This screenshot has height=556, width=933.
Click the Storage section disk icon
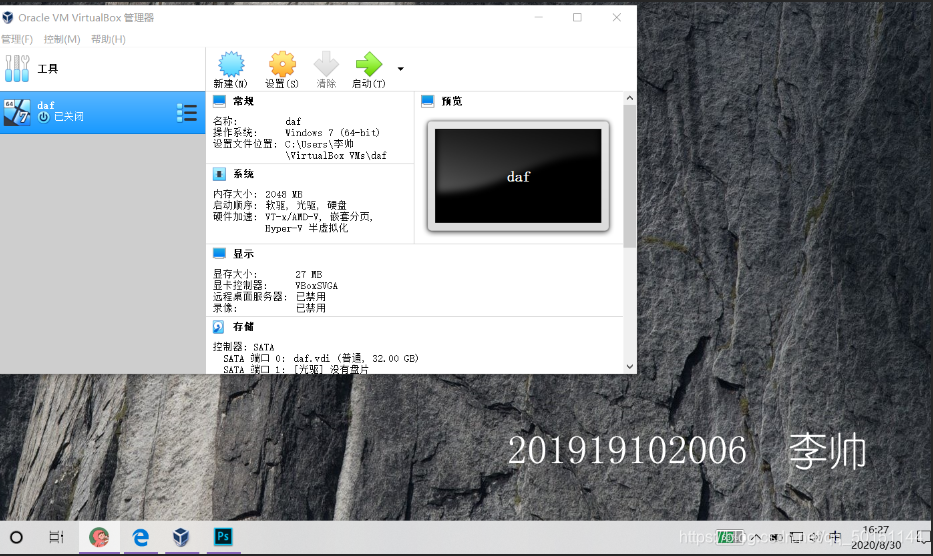coord(218,327)
